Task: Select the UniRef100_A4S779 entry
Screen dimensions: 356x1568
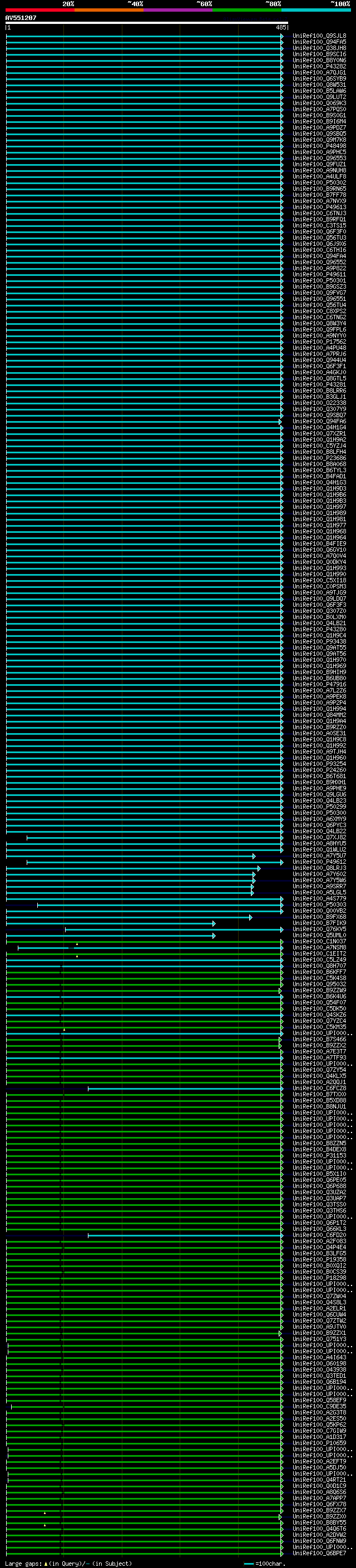Action: (319, 898)
